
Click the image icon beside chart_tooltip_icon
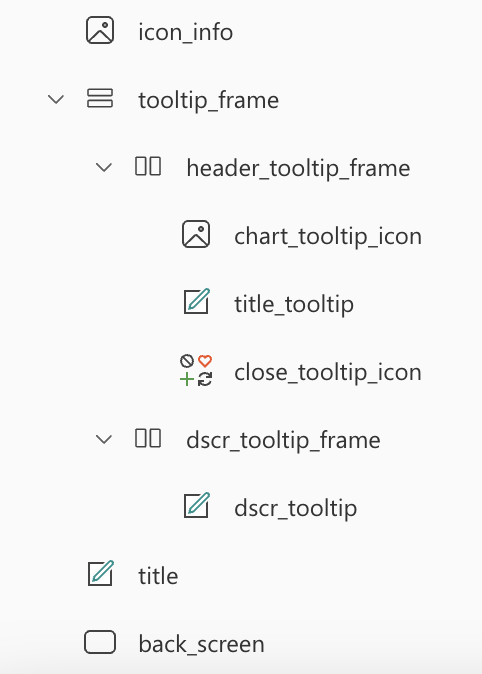(x=196, y=234)
